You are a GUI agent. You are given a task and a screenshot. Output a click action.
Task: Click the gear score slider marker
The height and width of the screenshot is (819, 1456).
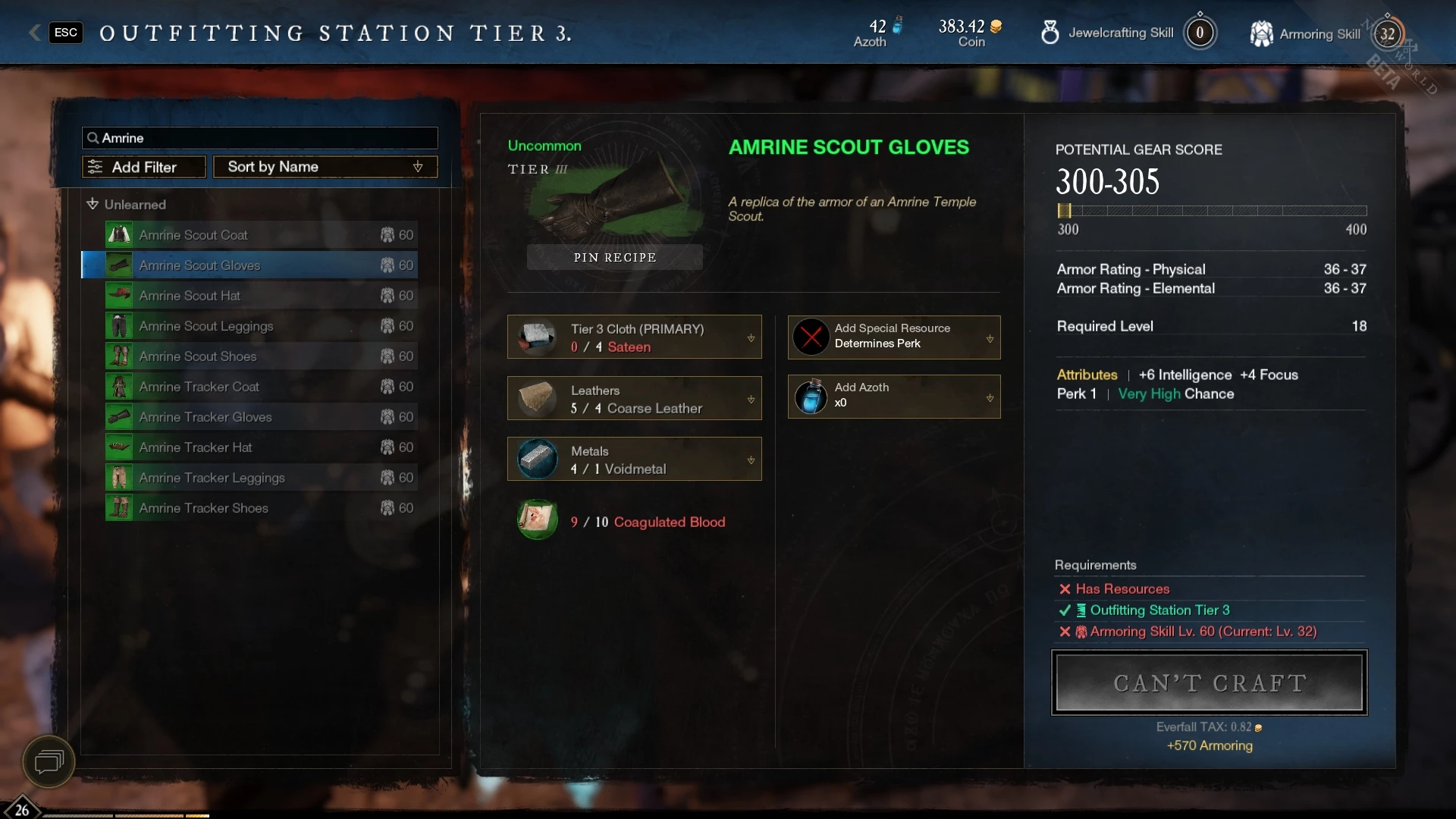click(x=1065, y=211)
